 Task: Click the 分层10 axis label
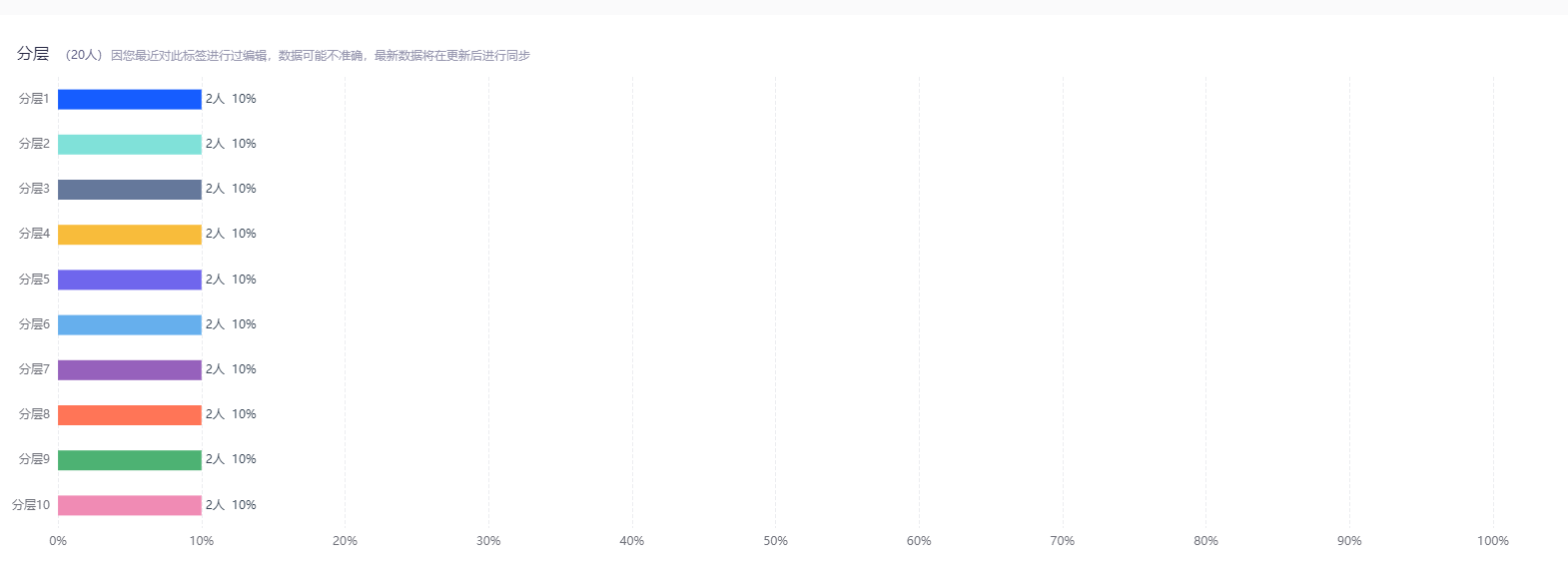(x=31, y=505)
